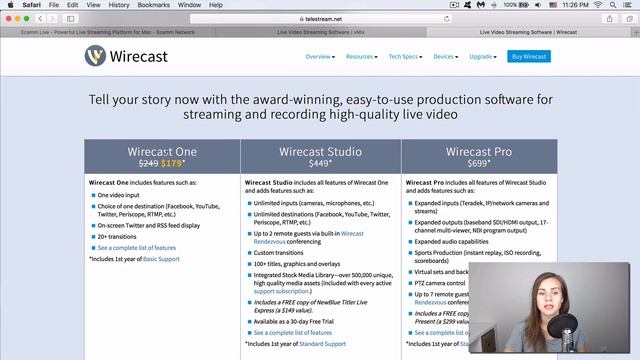Open Wirecast Studio complete list of features
640x360 pixels.
click(293, 333)
